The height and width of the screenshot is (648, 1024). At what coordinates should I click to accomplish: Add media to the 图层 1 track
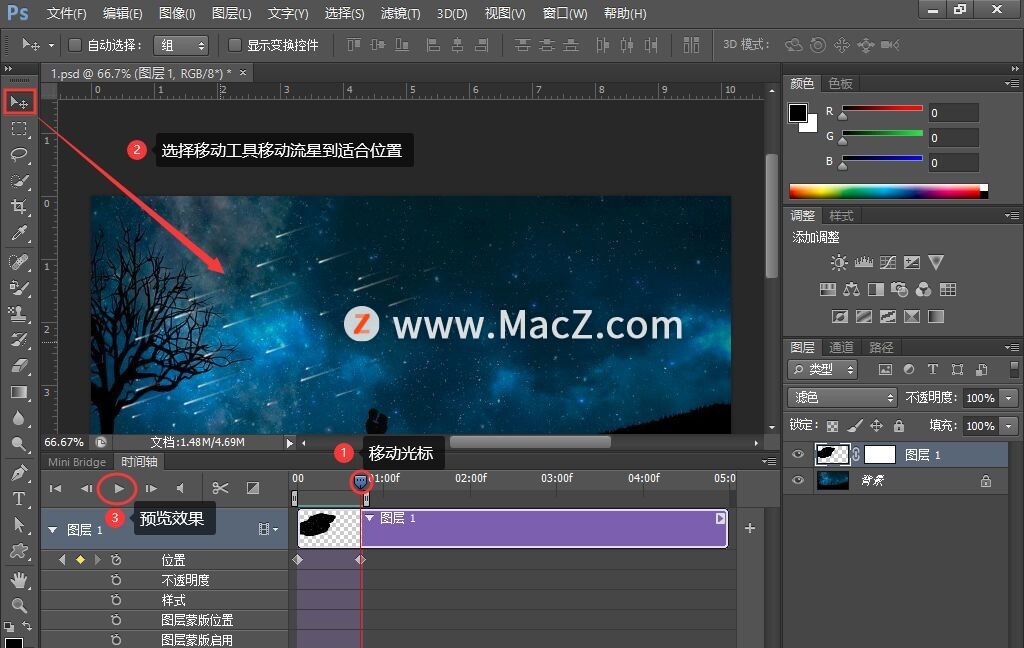pos(750,528)
